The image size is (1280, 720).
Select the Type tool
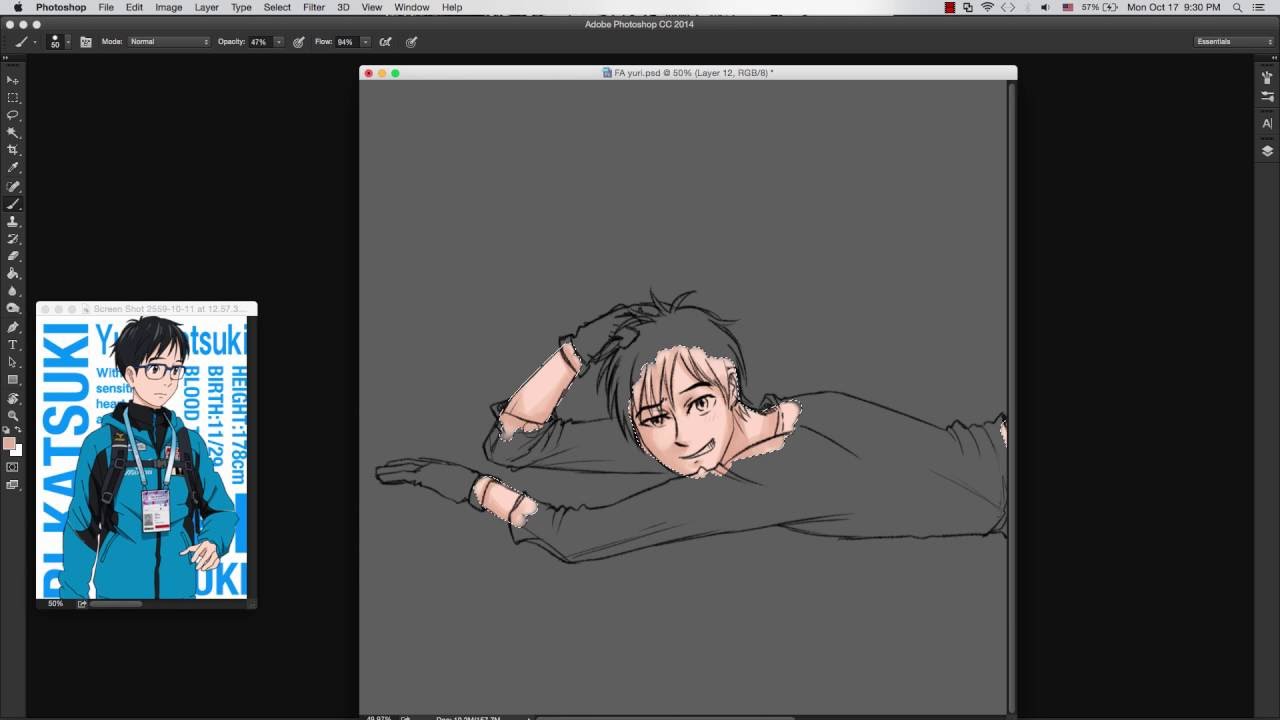(x=13, y=345)
